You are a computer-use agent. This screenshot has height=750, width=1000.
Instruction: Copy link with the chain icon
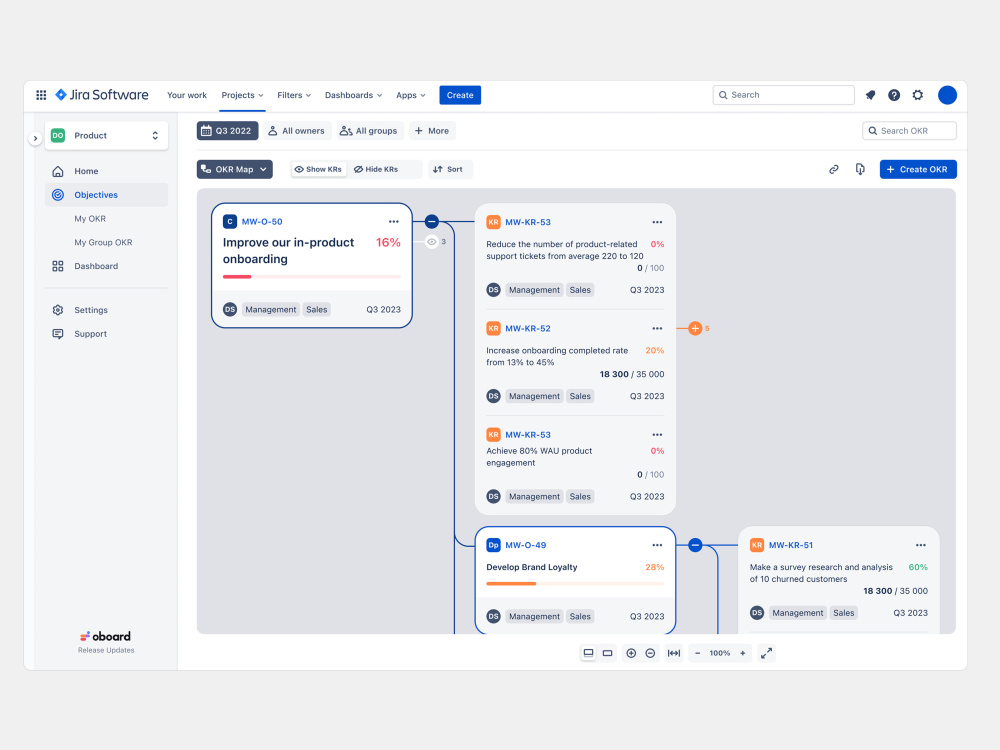834,169
